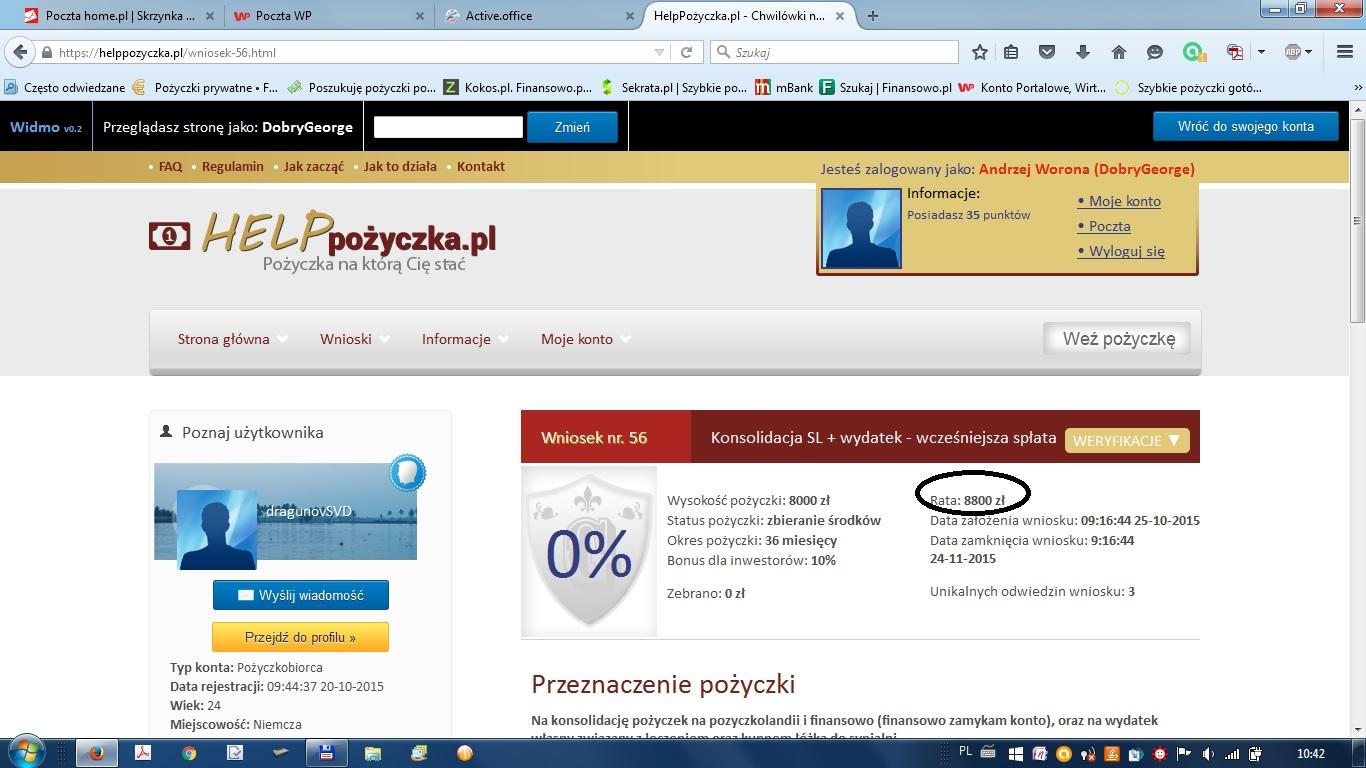Open the Jak zacząć link

click(313, 167)
